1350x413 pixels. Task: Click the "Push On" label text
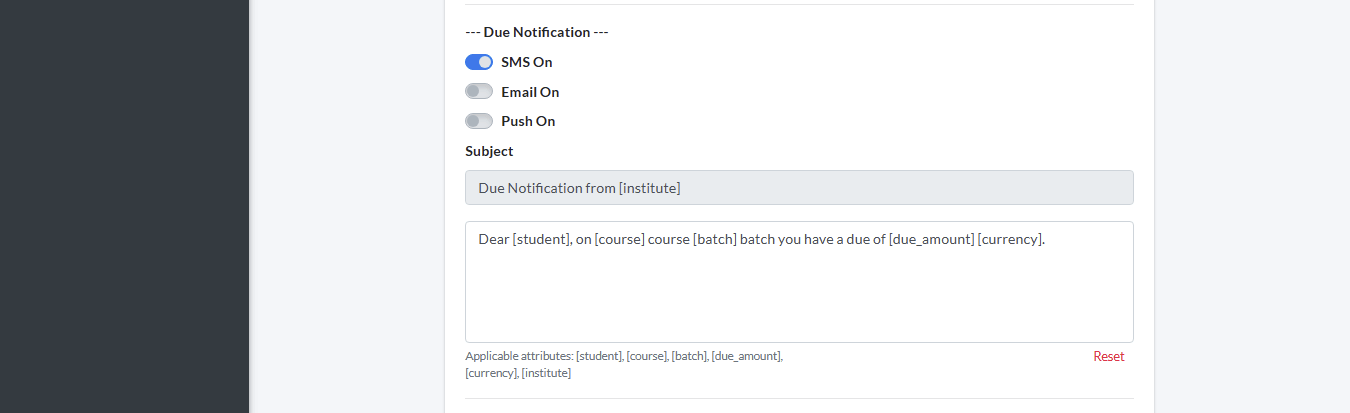point(527,121)
